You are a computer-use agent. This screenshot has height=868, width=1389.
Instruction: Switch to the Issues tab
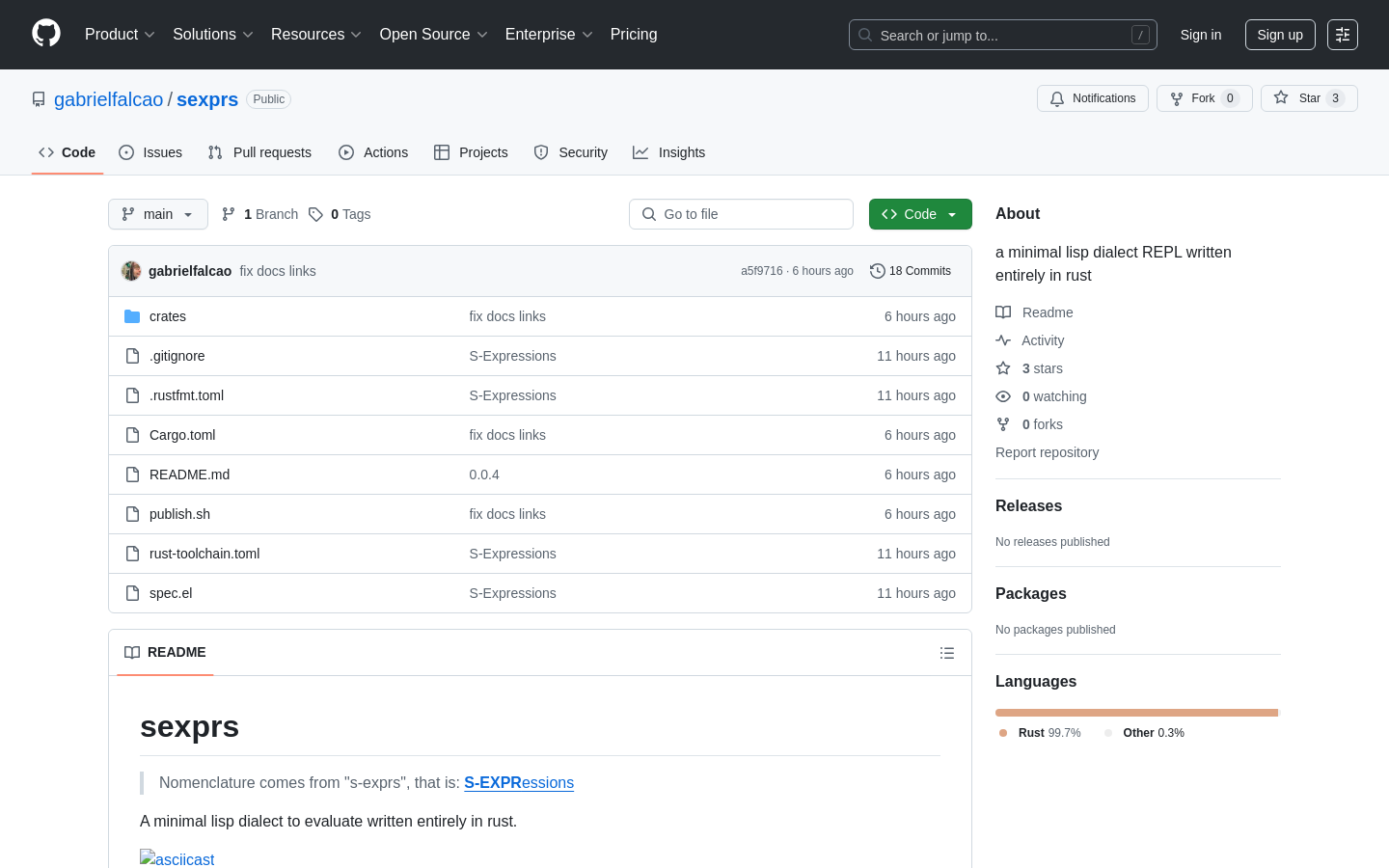[x=150, y=152]
